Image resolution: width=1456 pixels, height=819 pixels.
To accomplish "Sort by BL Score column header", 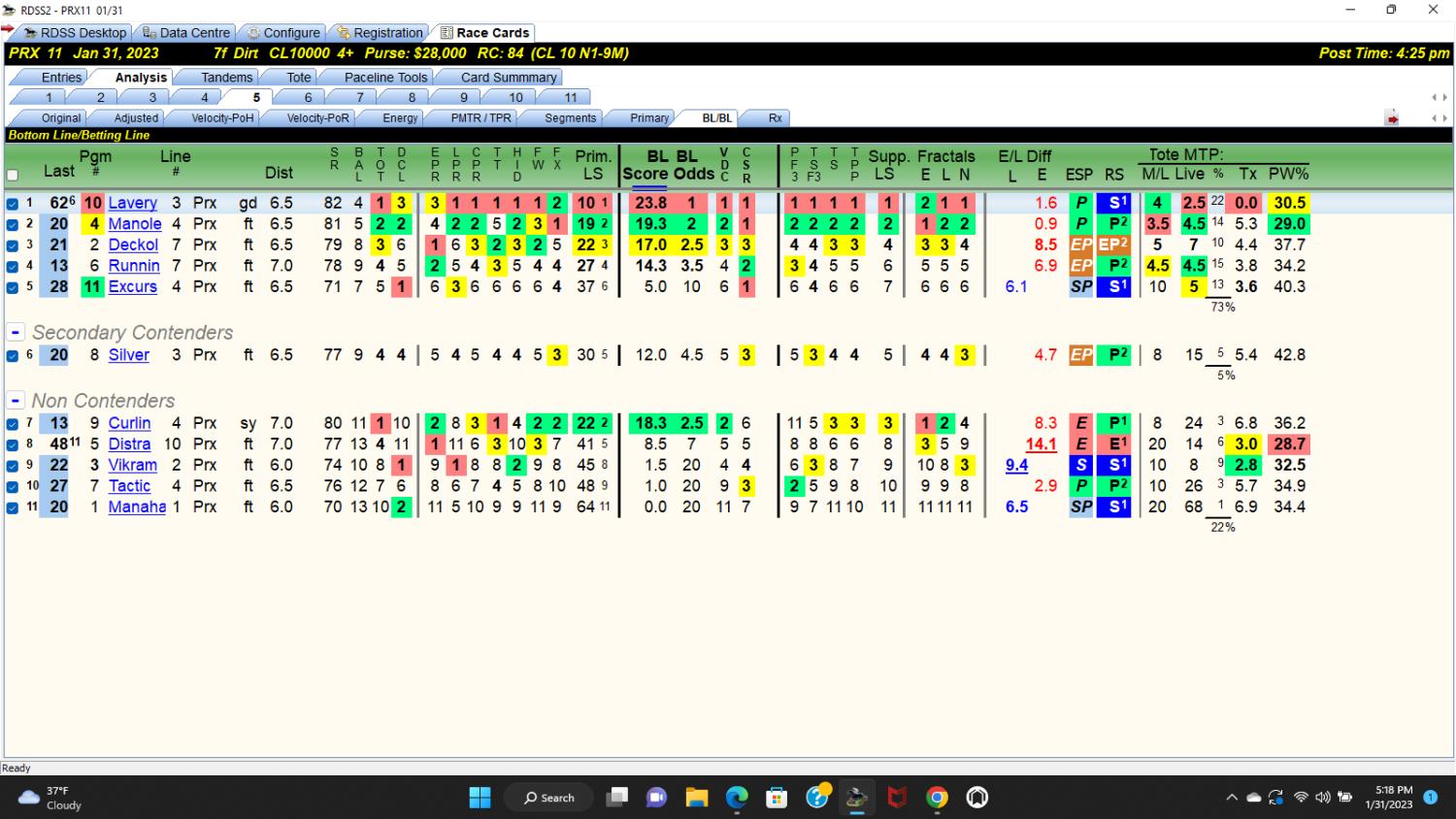I will [x=645, y=165].
